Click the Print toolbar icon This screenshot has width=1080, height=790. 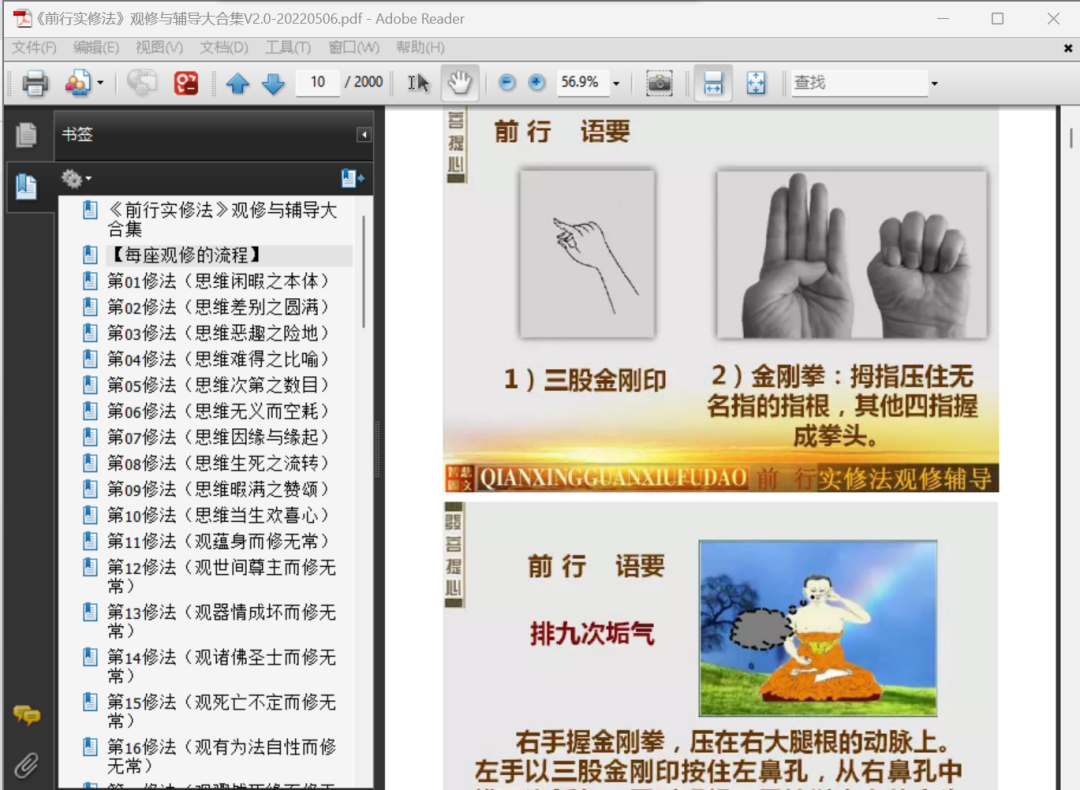coord(34,83)
